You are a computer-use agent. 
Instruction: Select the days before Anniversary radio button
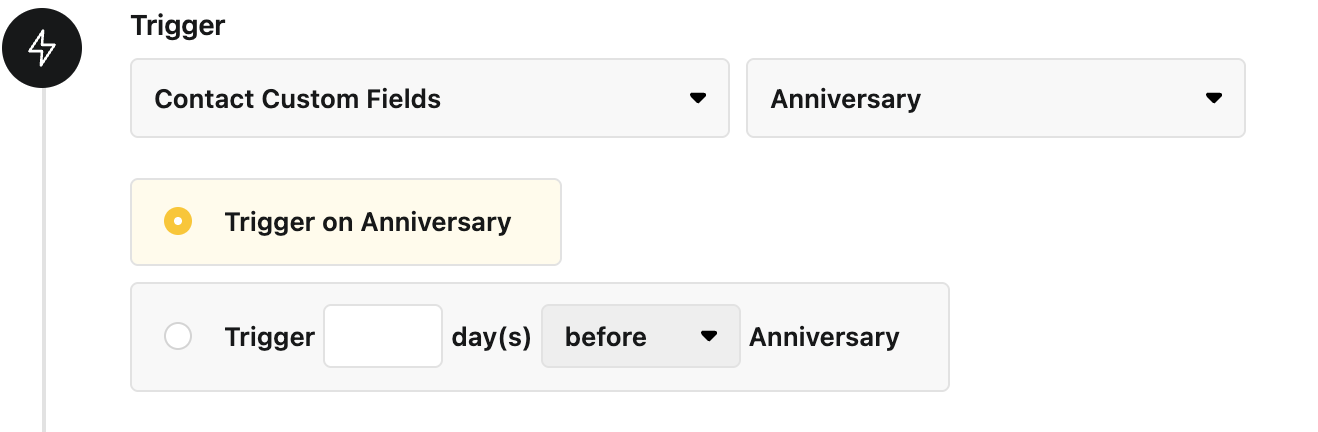(178, 337)
